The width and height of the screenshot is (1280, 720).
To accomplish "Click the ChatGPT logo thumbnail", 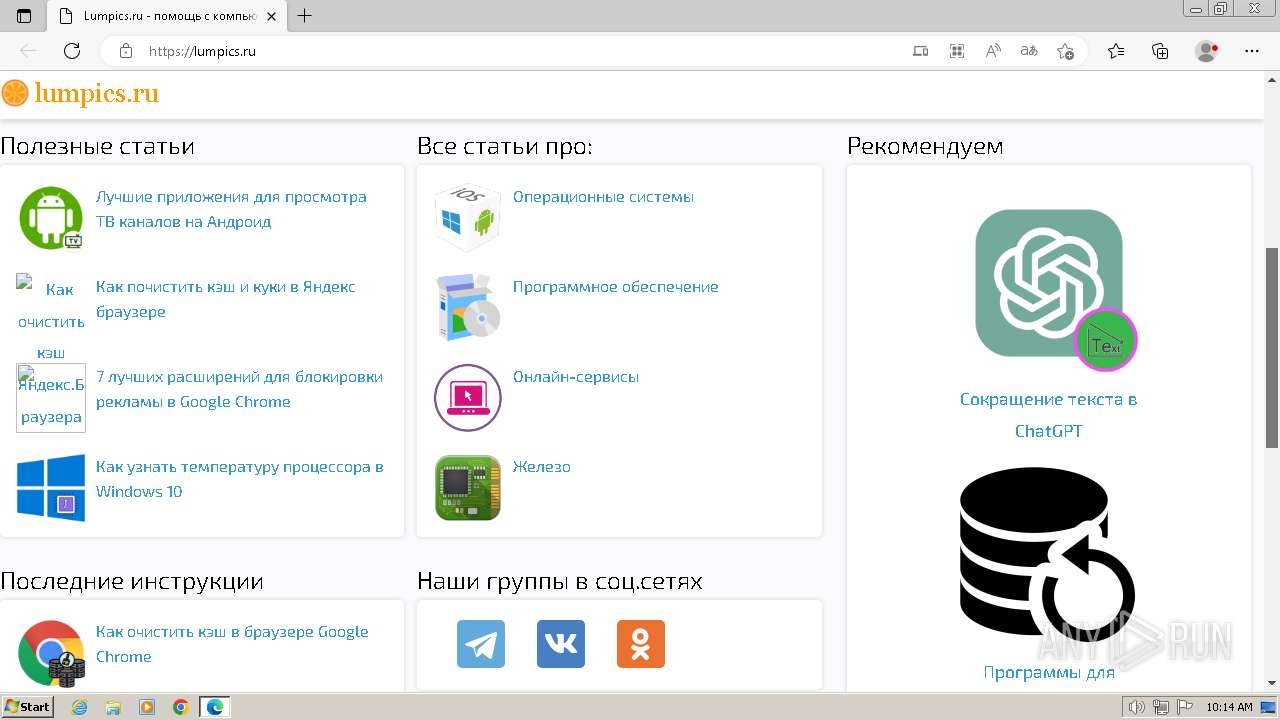I will (x=1055, y=288).
